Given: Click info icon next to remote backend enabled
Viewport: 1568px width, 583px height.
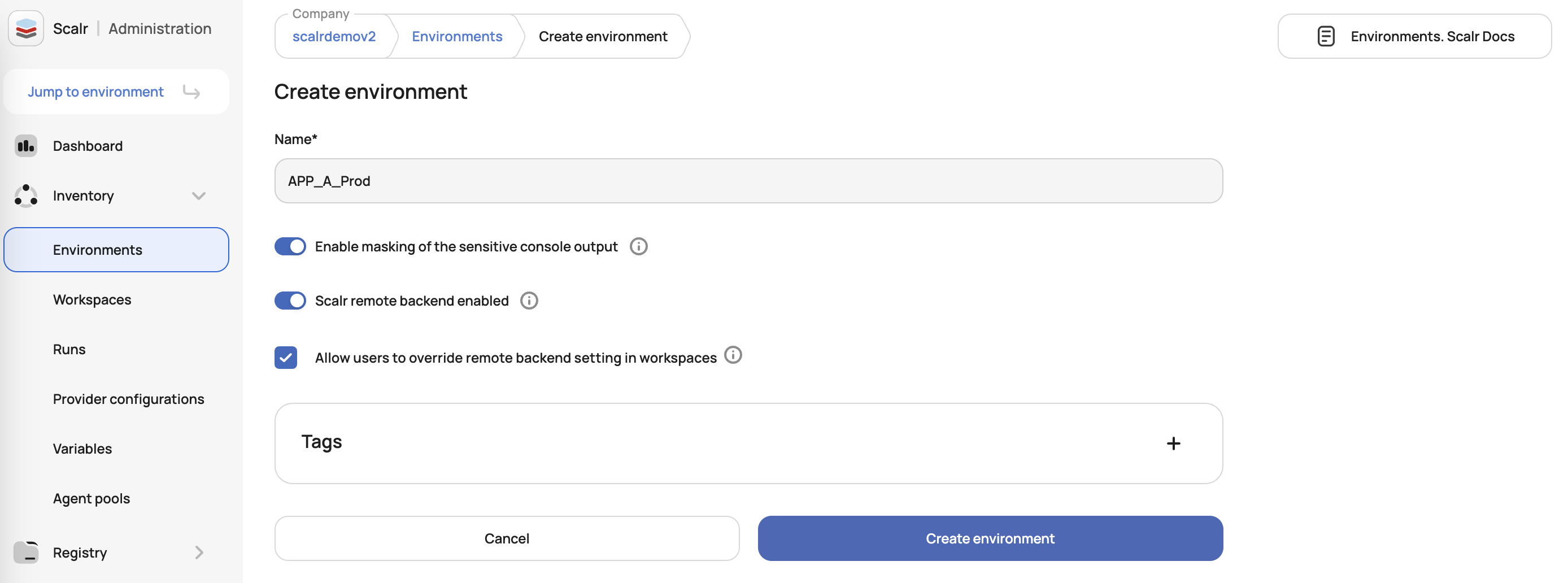Looking at the screenshot, I should (x=529, y=301).
